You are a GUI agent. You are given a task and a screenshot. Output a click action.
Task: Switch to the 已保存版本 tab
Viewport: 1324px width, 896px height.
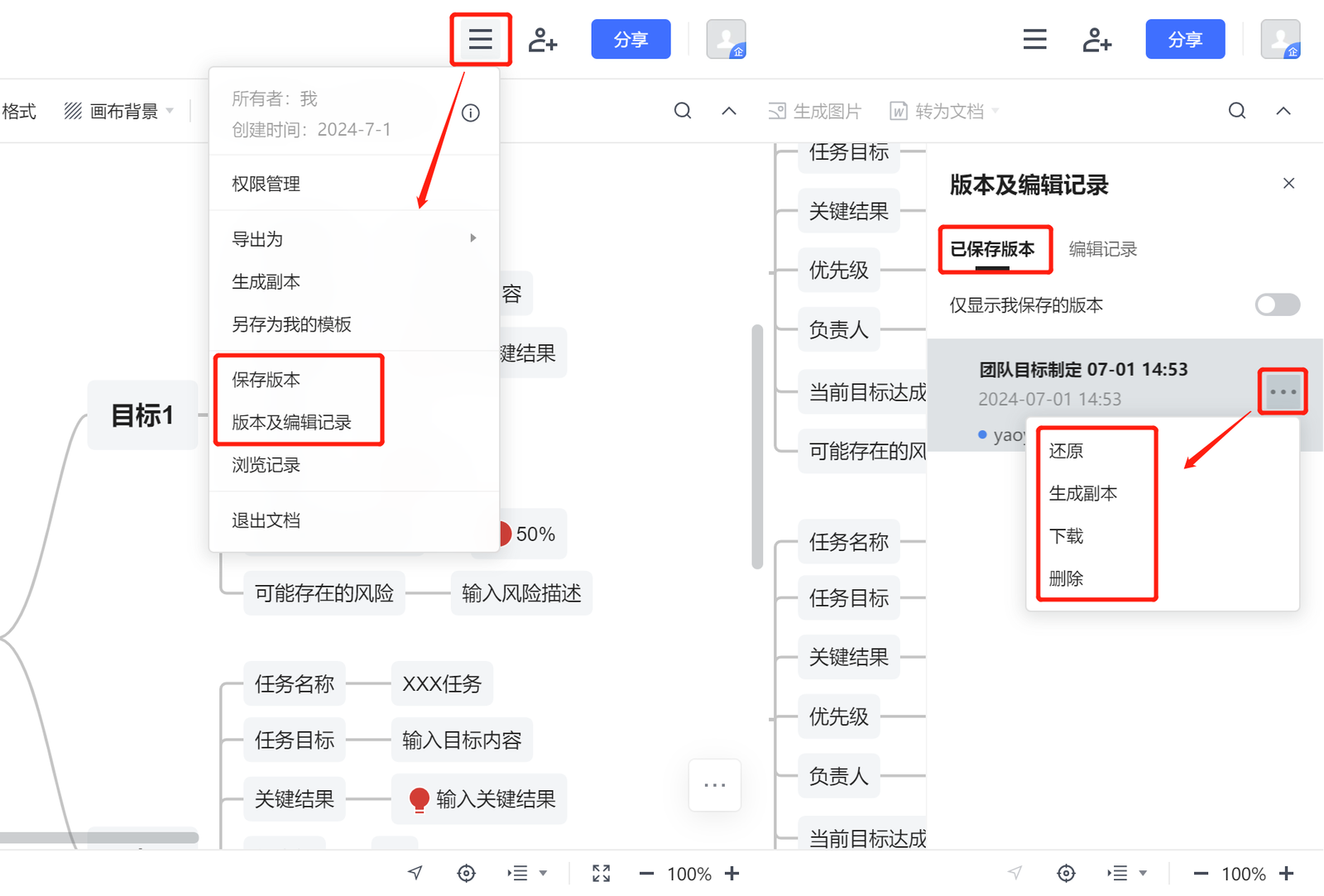point(992,249)
